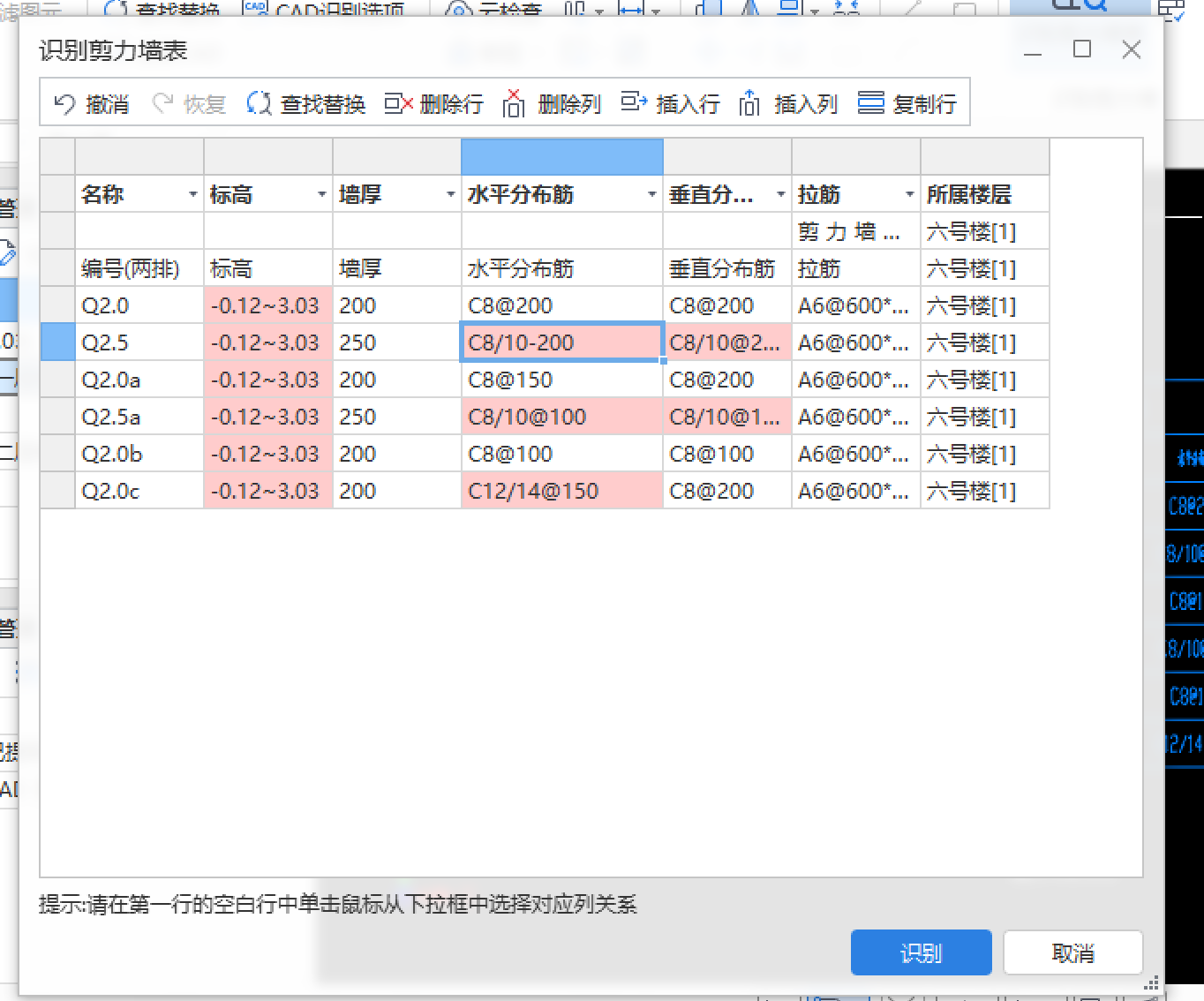
Task: Select cell Q2.0 in name column
Action: point(139,305)
